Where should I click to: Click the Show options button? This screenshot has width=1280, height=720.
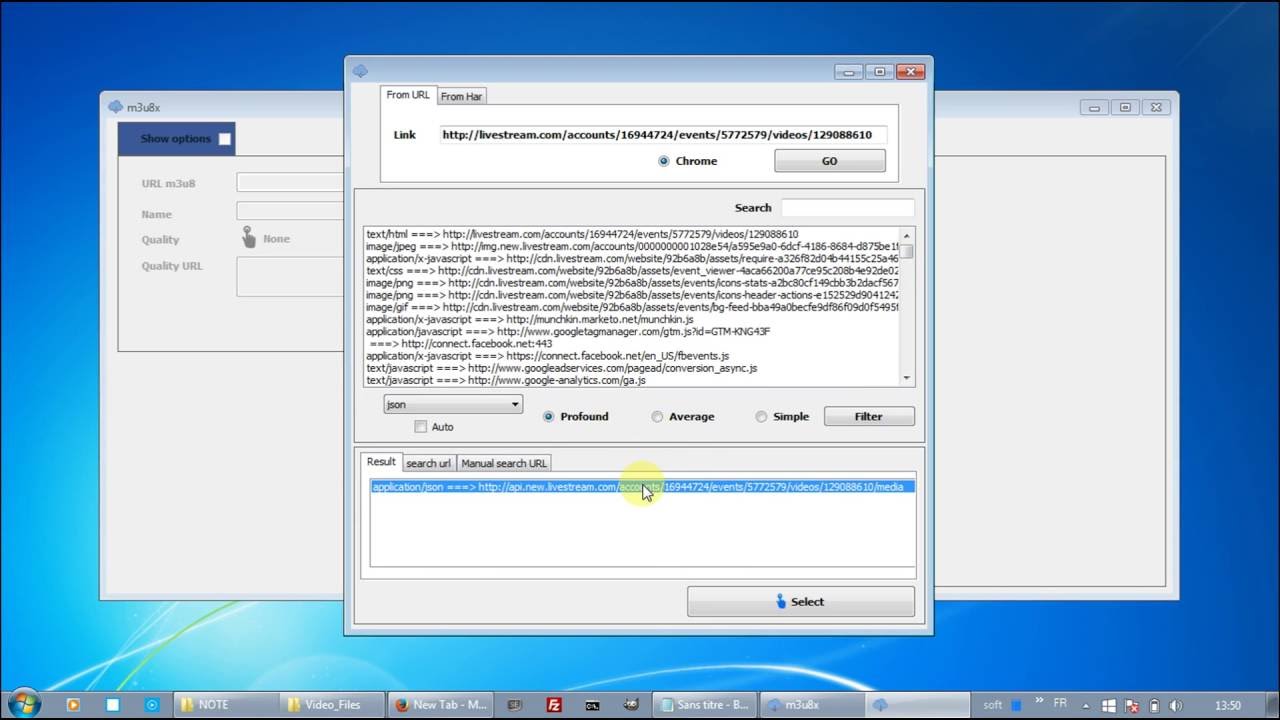tap(176, 139)
